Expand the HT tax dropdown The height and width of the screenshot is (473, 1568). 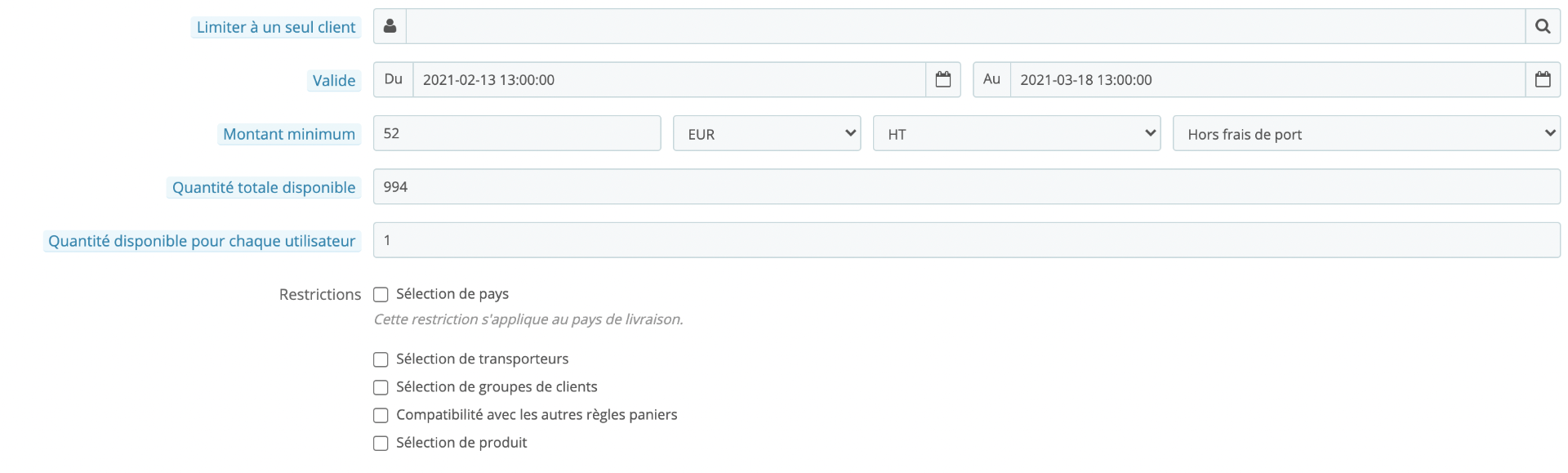pos(1016,133)
